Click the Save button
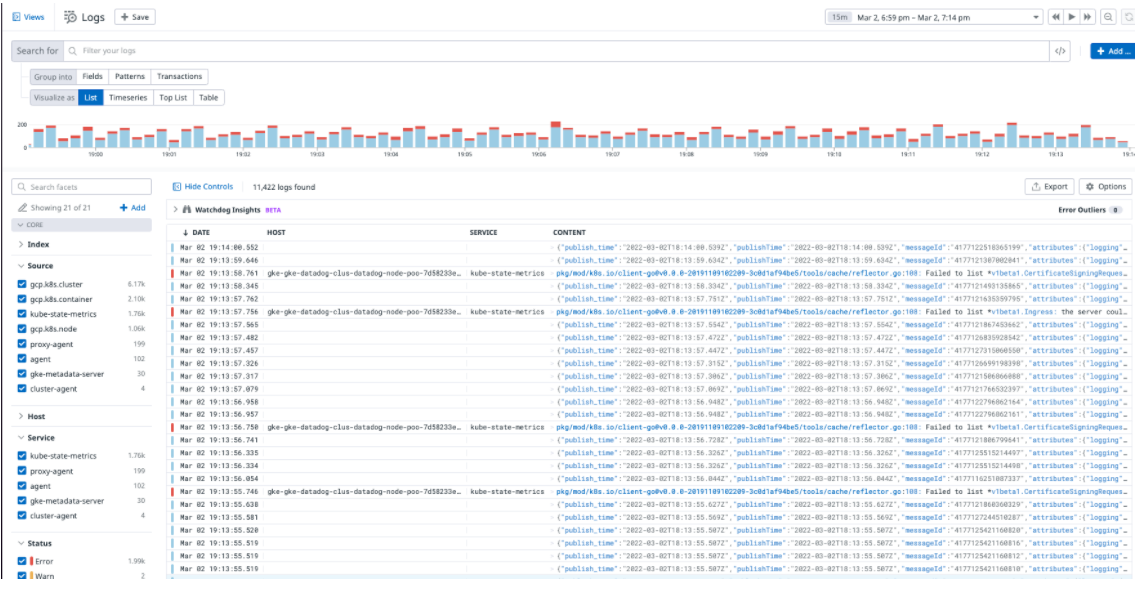The width and height of the screenshot is (1138, 594). coord(135,17)
